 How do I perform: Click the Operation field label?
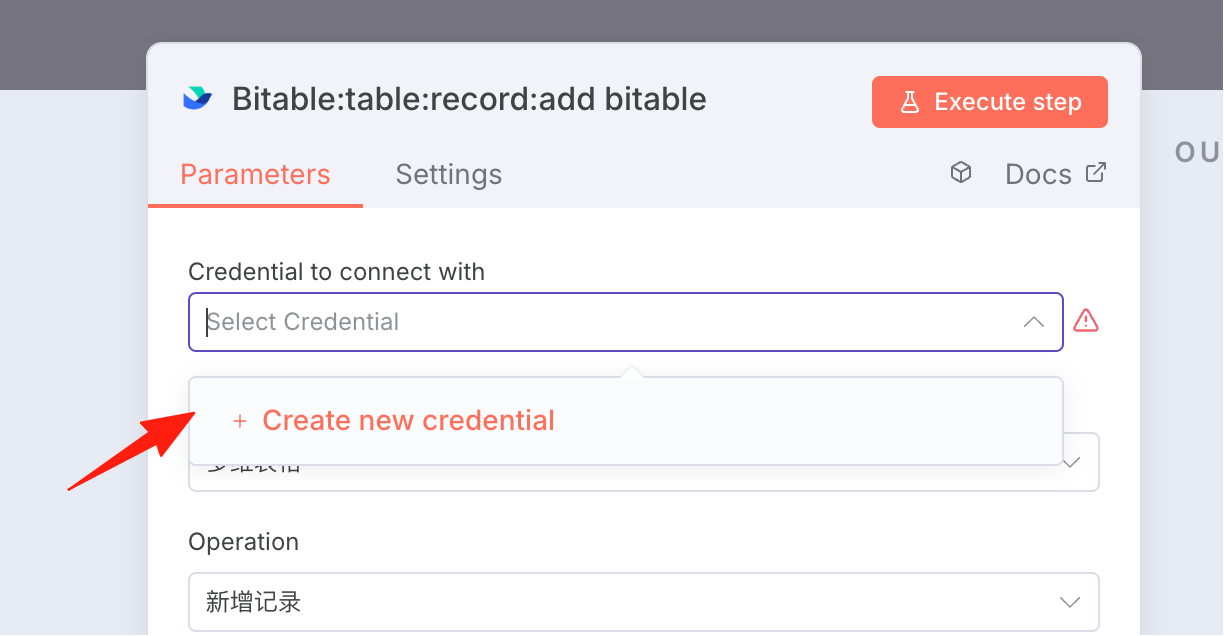point(243,542)
